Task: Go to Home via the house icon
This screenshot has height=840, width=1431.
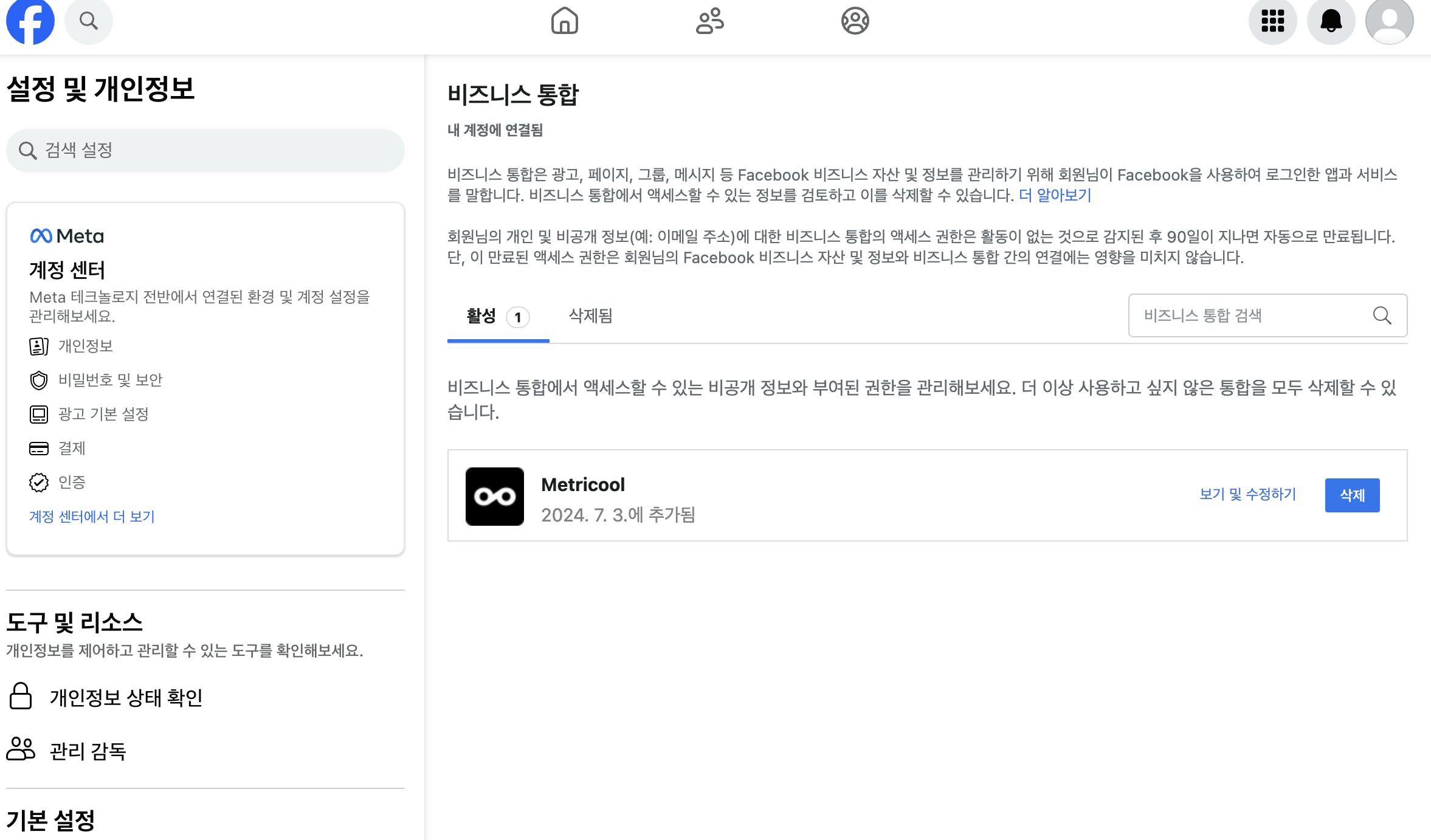Action: click(564, 21)
